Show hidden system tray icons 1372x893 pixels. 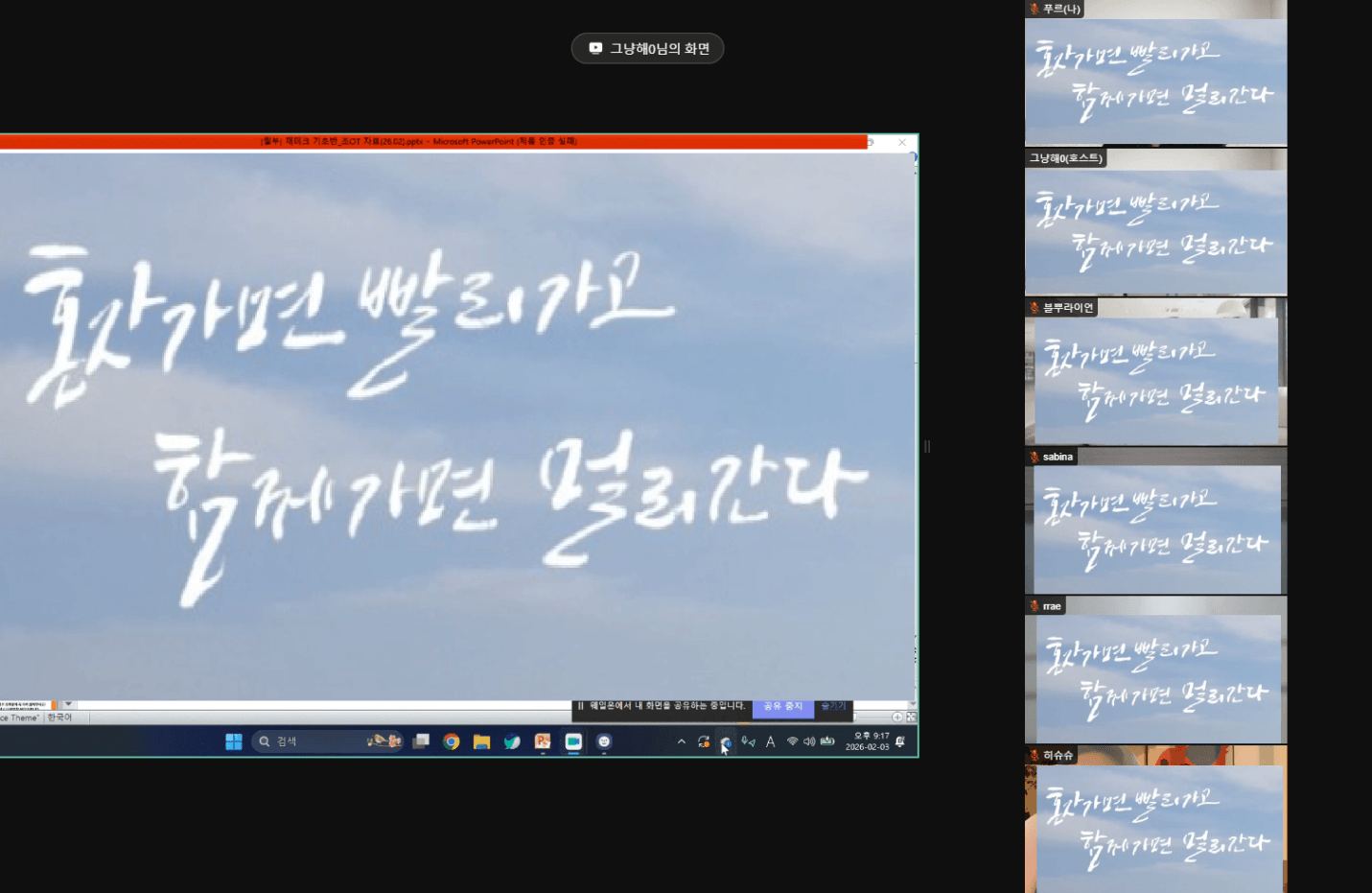point(682,741)
